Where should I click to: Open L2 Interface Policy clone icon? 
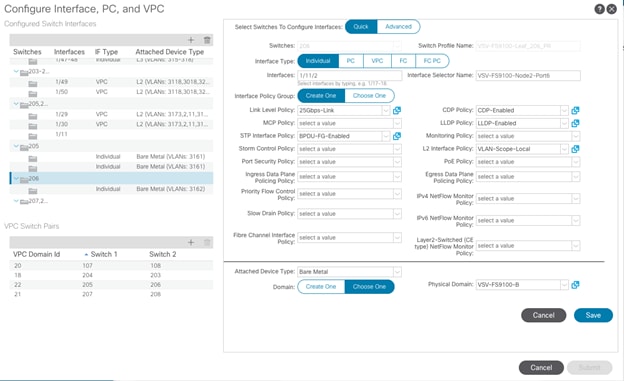coord(575,149)
